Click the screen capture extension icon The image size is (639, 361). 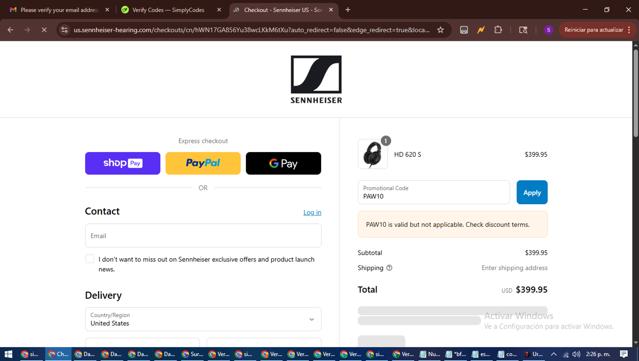pyautogui.click(x=464, y=30)
